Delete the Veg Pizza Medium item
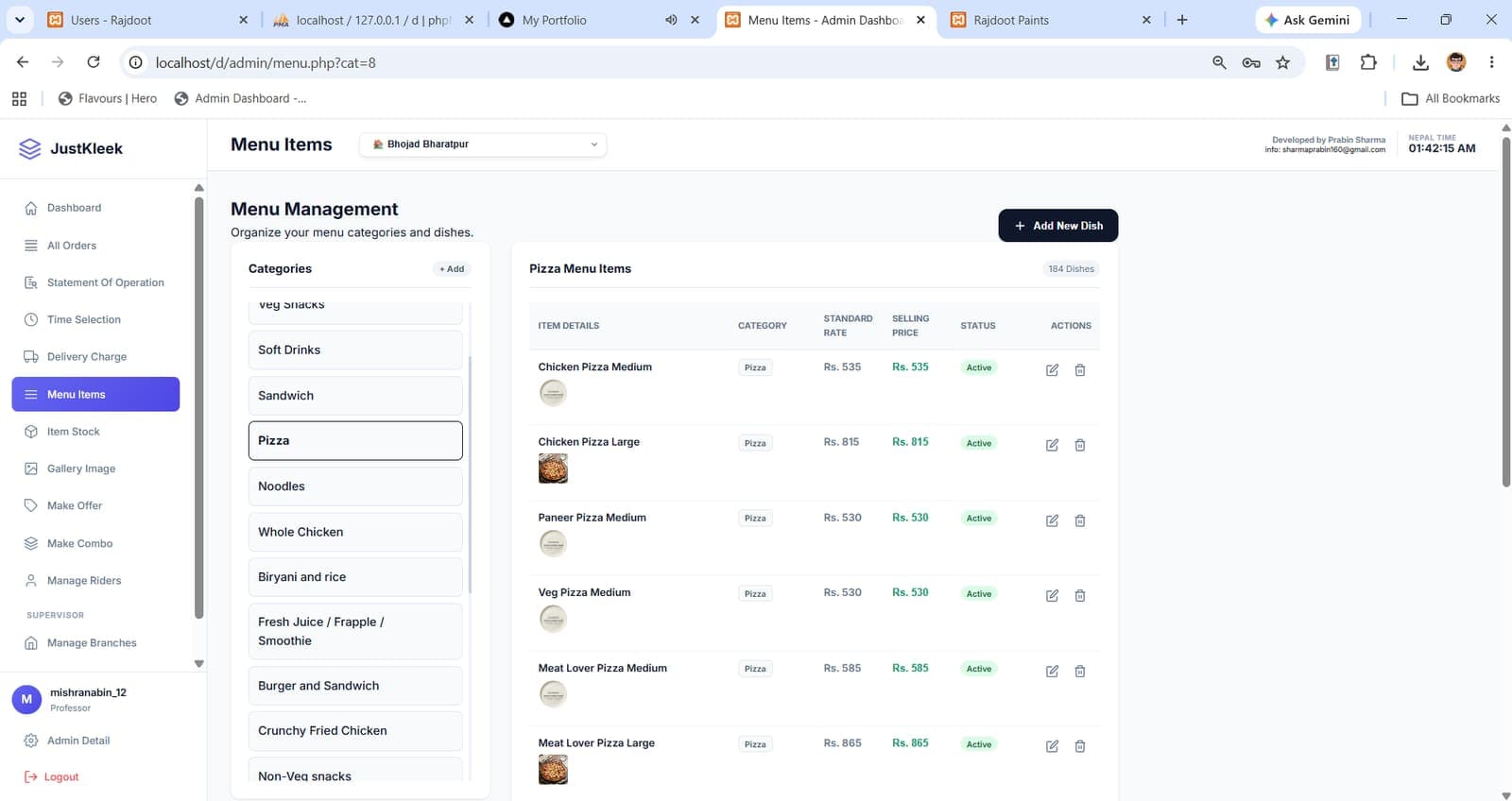Viewport: 1512px width, 801px height. 1080,595
